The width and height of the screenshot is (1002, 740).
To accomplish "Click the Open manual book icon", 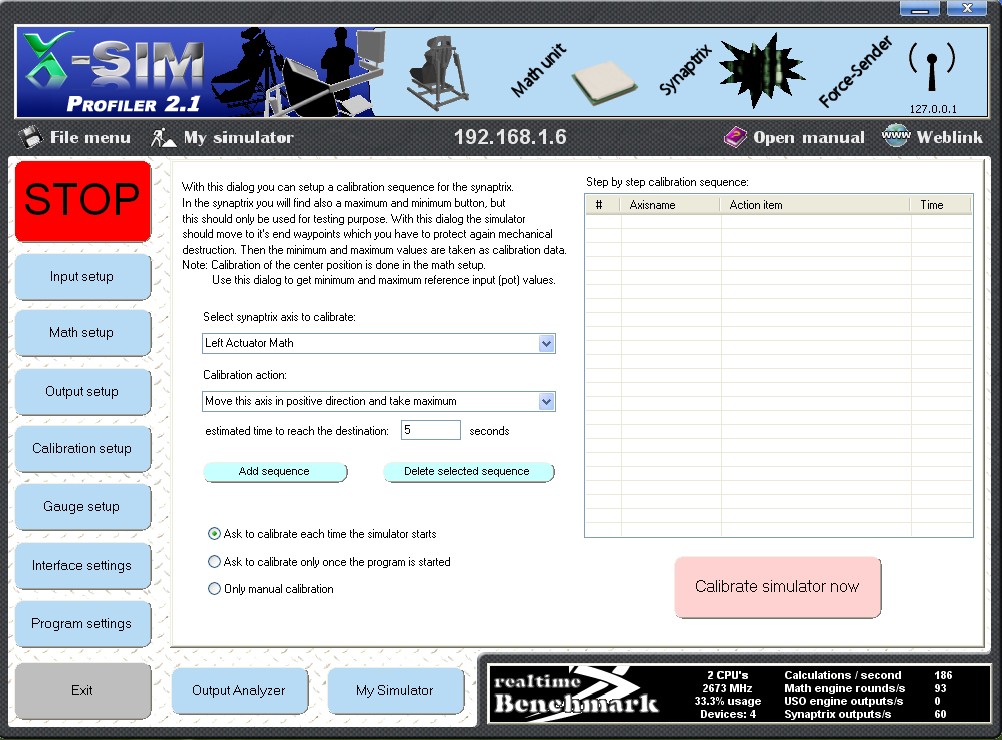I will pos(735,137).
